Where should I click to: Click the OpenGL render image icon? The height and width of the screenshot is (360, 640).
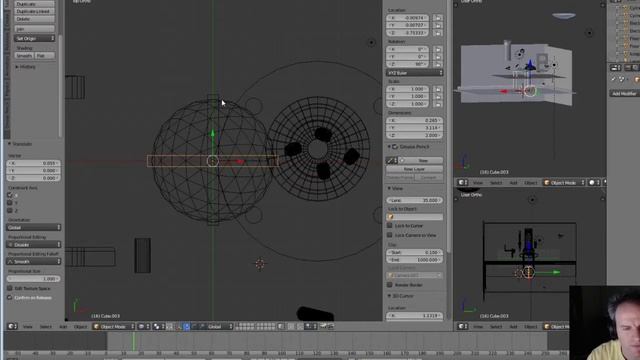pyautogui.click(x=323, y=327)
